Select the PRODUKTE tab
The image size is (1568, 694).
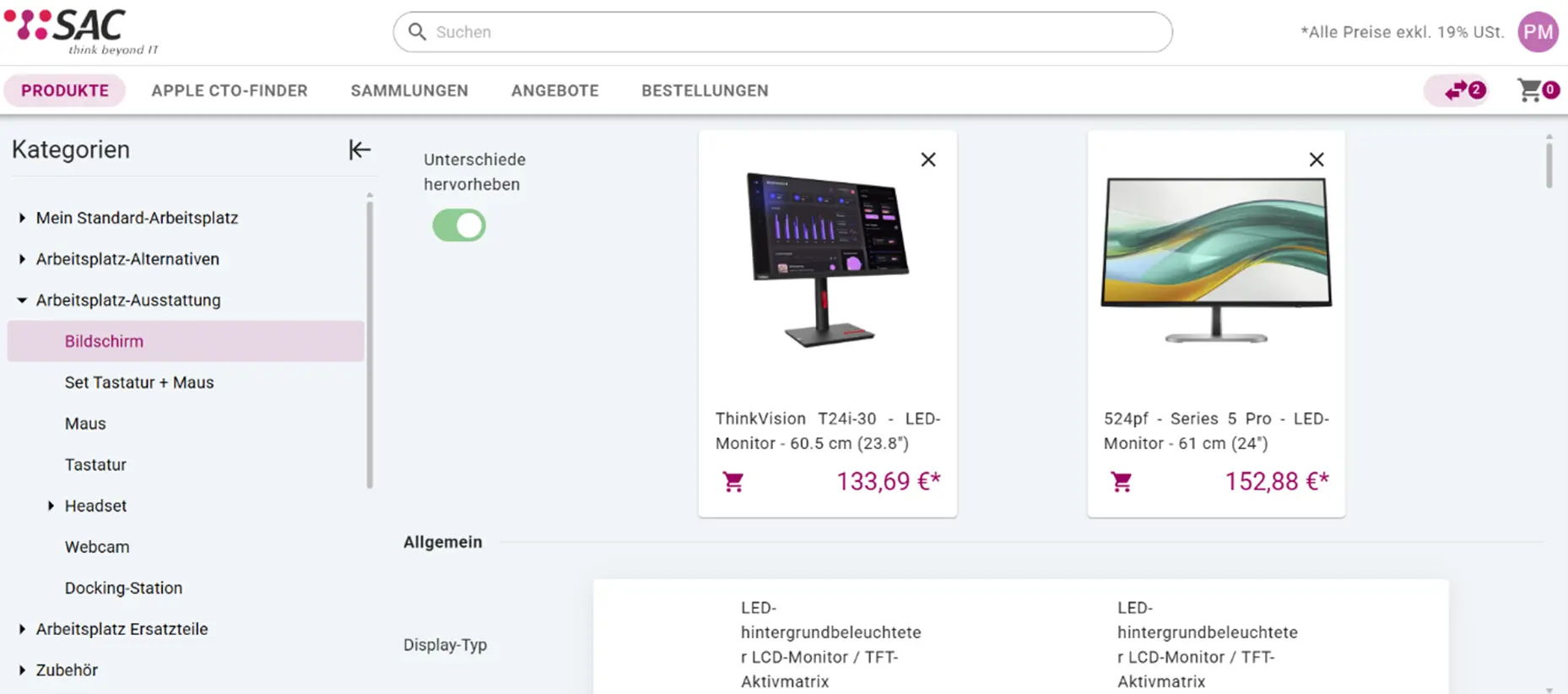click(x=65, y=90)
